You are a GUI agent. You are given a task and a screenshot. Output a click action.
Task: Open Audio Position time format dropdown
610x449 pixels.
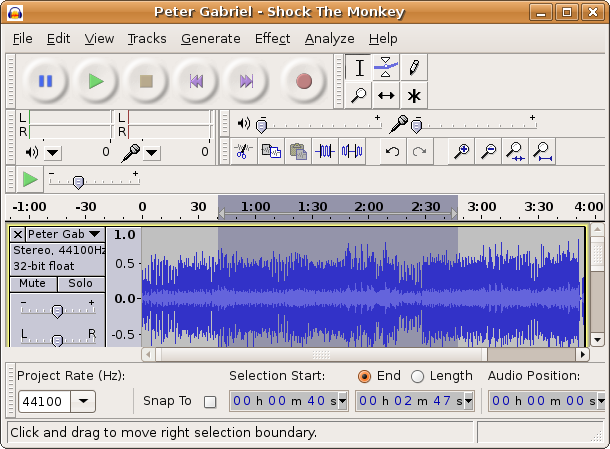(x=601, y=401)
